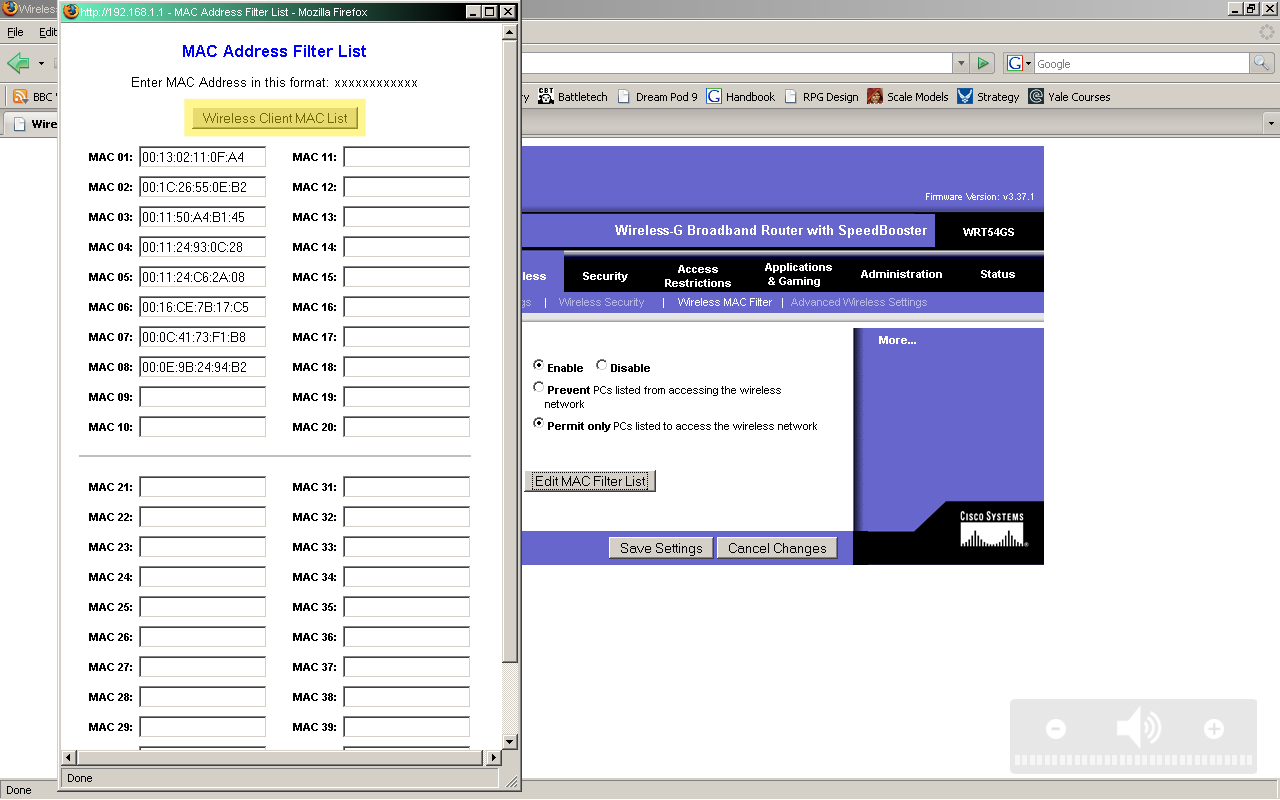
Task: Click the green Go arrow beside address bar
Action: click(984, 63)
